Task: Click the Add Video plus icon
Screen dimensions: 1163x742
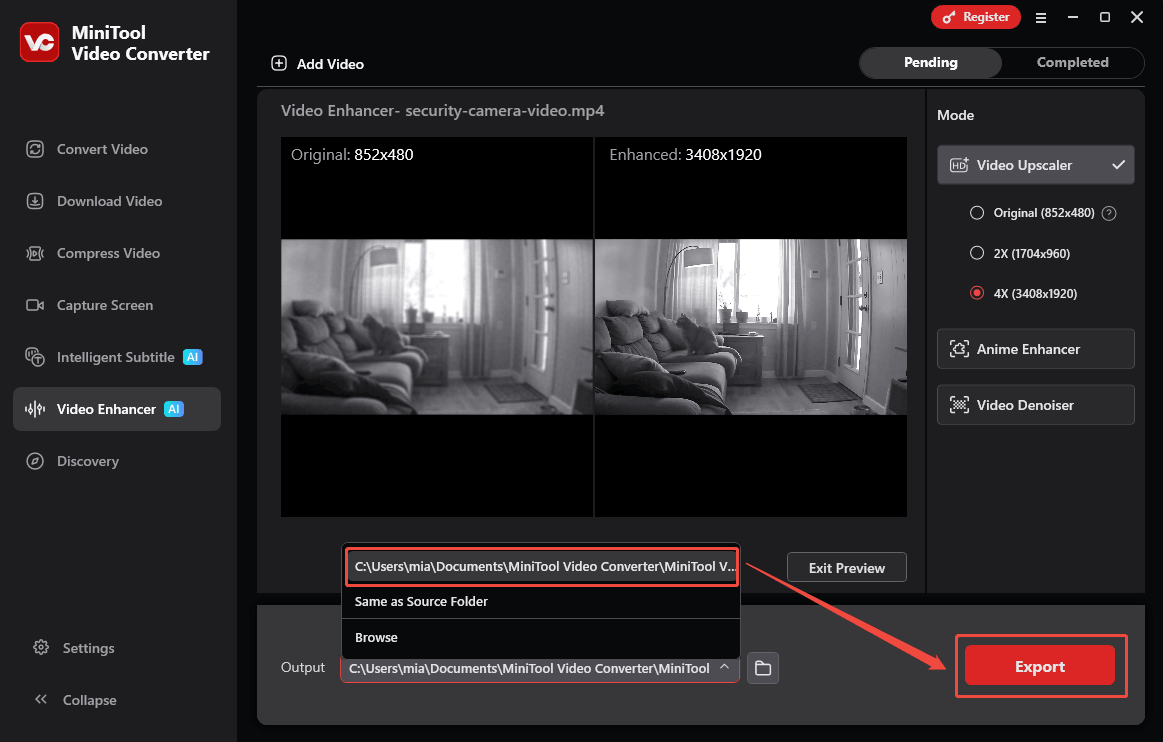Action: point(279,63)
